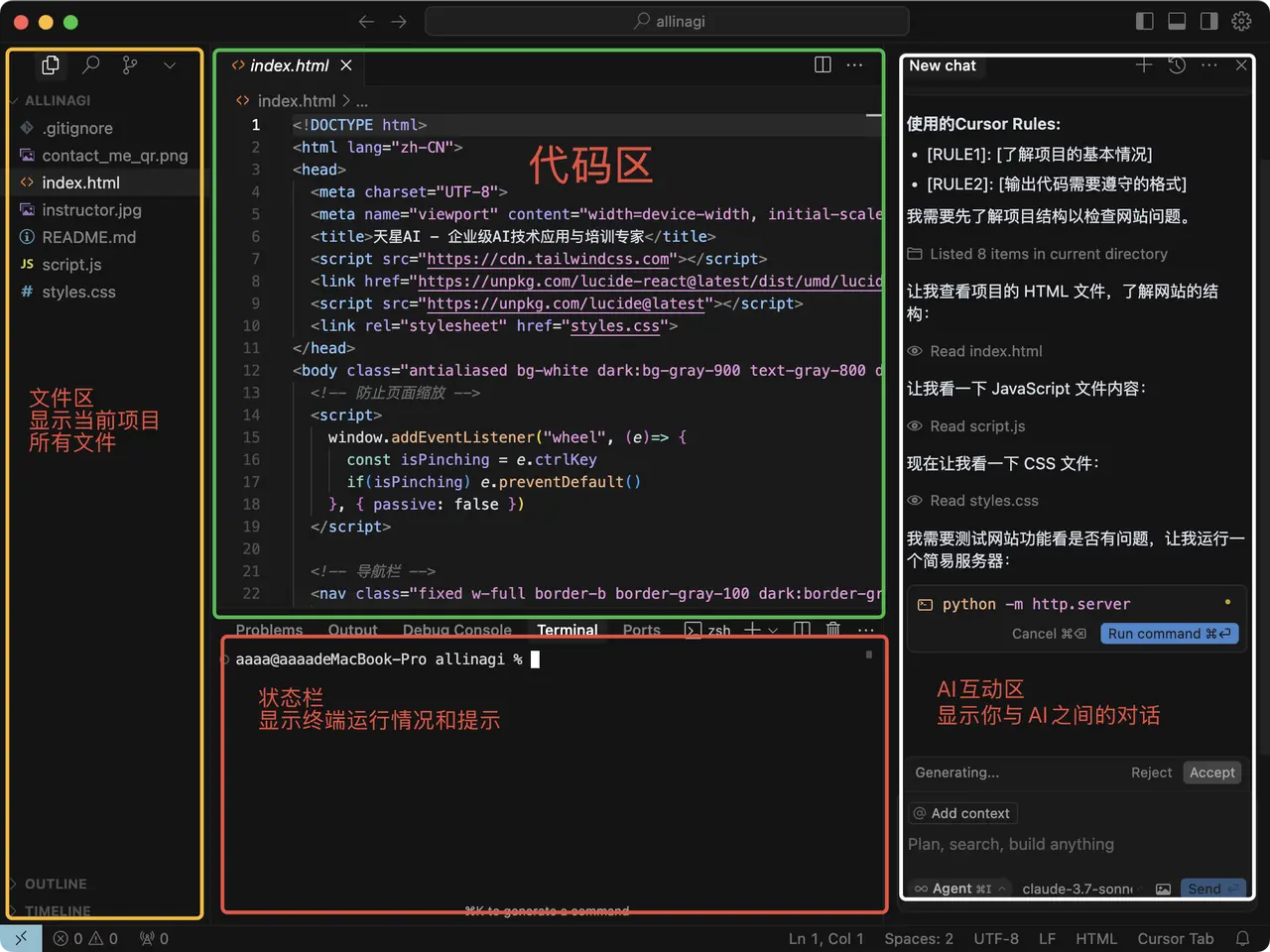This screenshot has width=1270, height=952.
Task: Open the new terminal launch profile dropdown
Action: (773, 630)
